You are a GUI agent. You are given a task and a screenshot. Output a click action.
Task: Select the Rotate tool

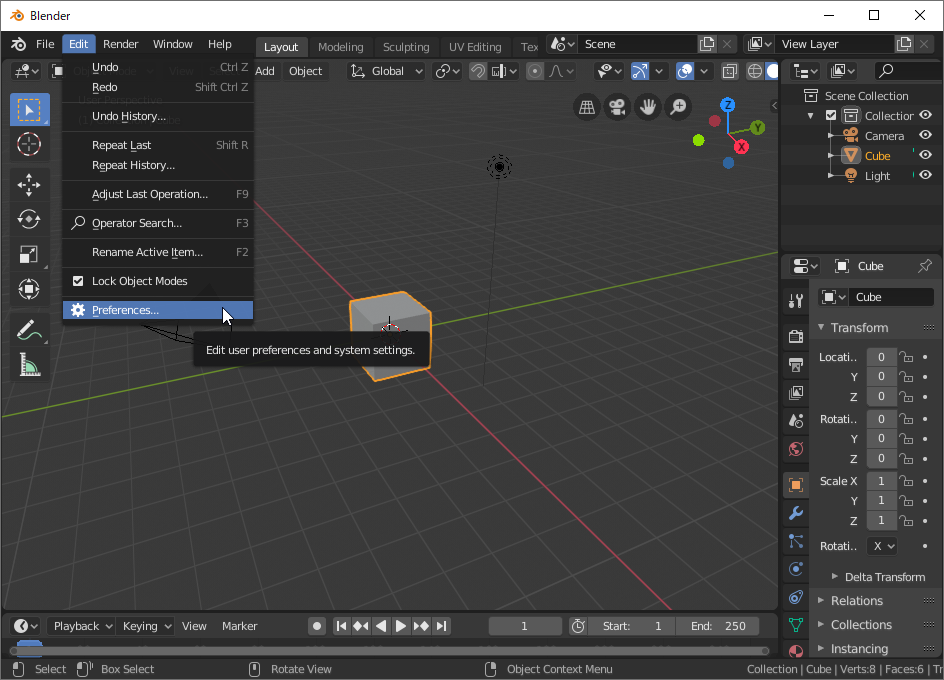[30, 219]
